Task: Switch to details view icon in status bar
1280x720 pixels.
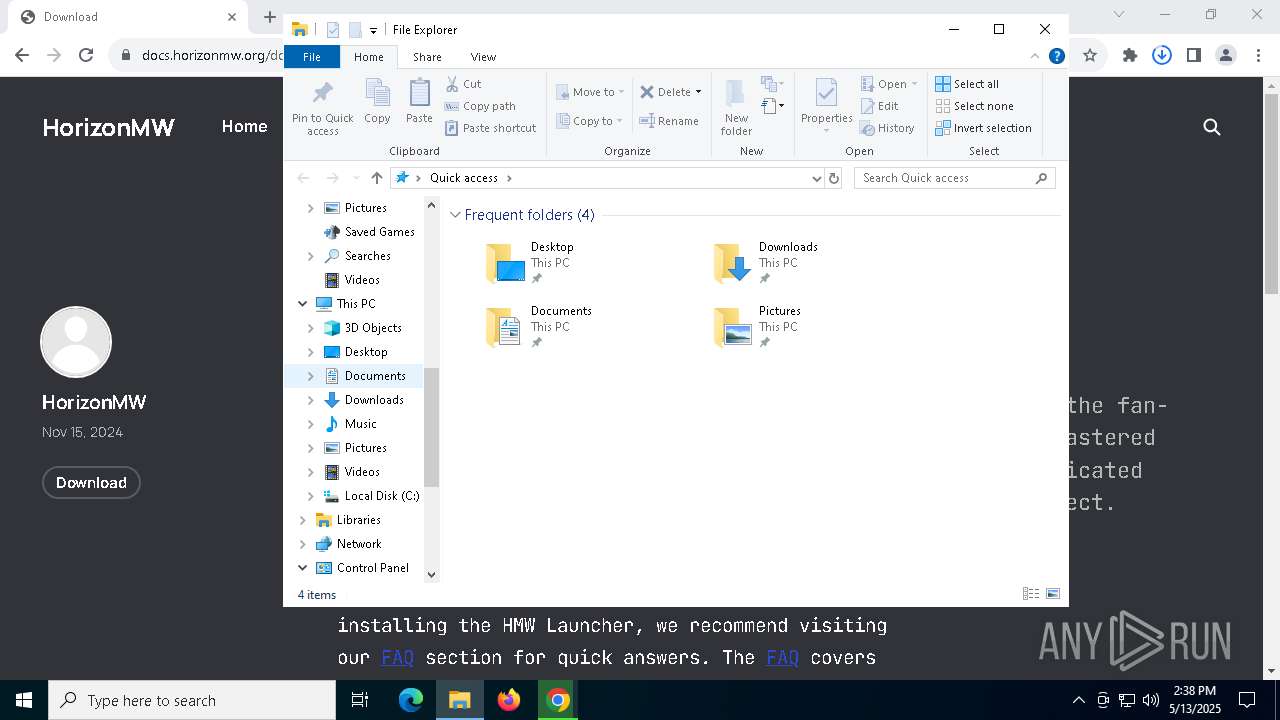Action: (x=1031, y=594)
